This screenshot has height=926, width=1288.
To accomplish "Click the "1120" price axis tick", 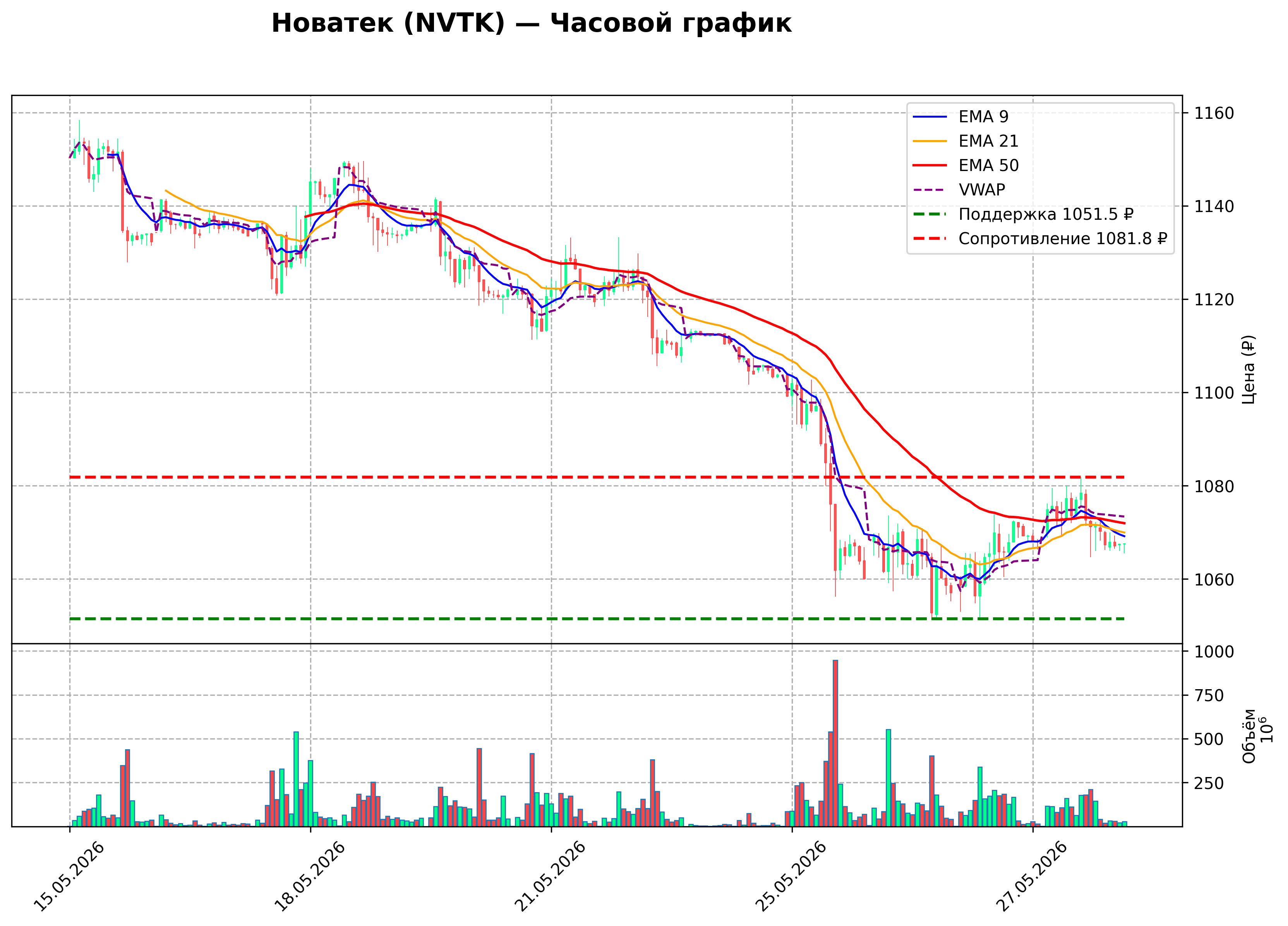I will (1214, 300).
